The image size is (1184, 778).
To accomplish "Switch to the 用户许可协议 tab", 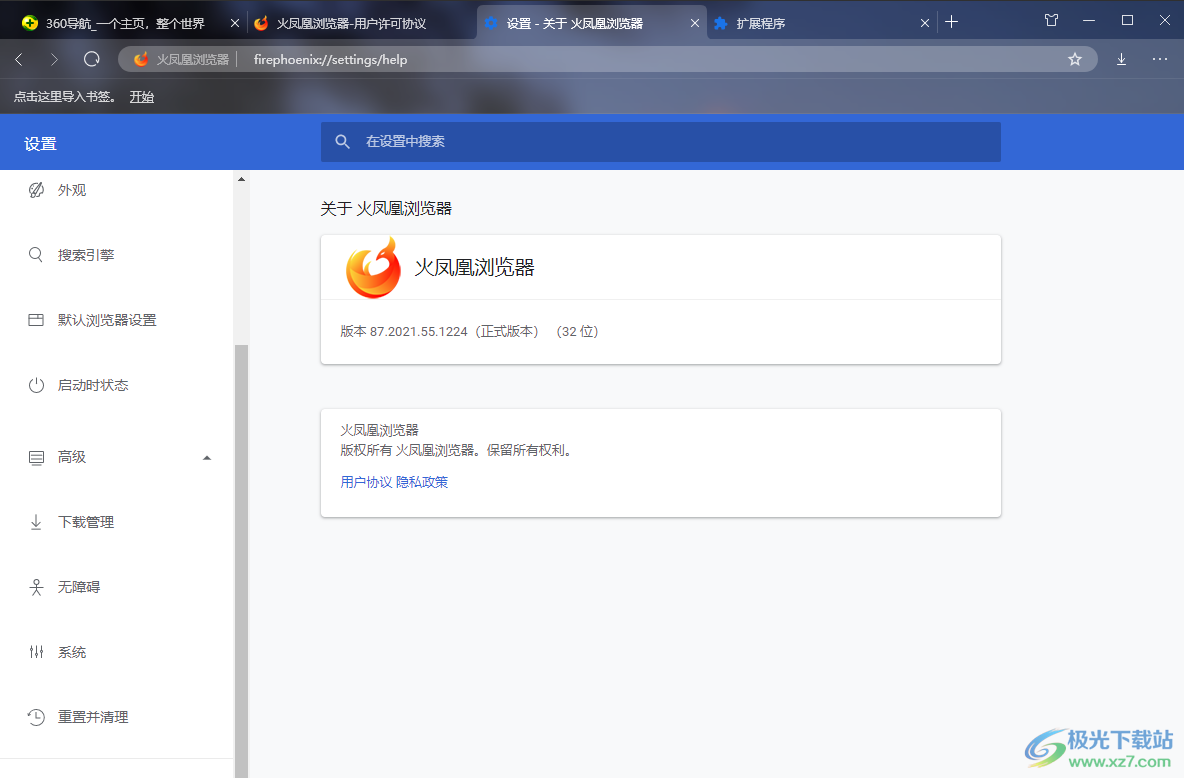I will tap(361, 23).
